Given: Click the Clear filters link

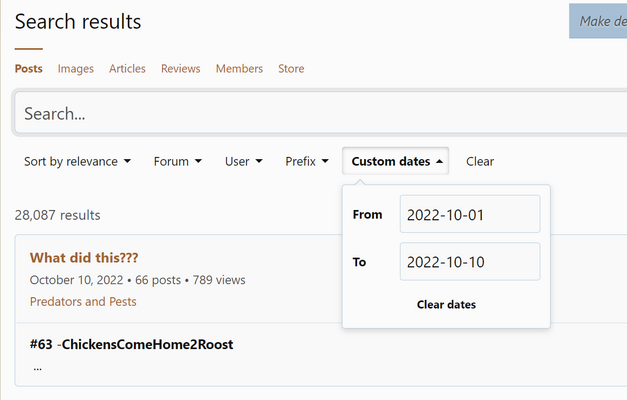Looking at the screenshot, I should (480, 161).
